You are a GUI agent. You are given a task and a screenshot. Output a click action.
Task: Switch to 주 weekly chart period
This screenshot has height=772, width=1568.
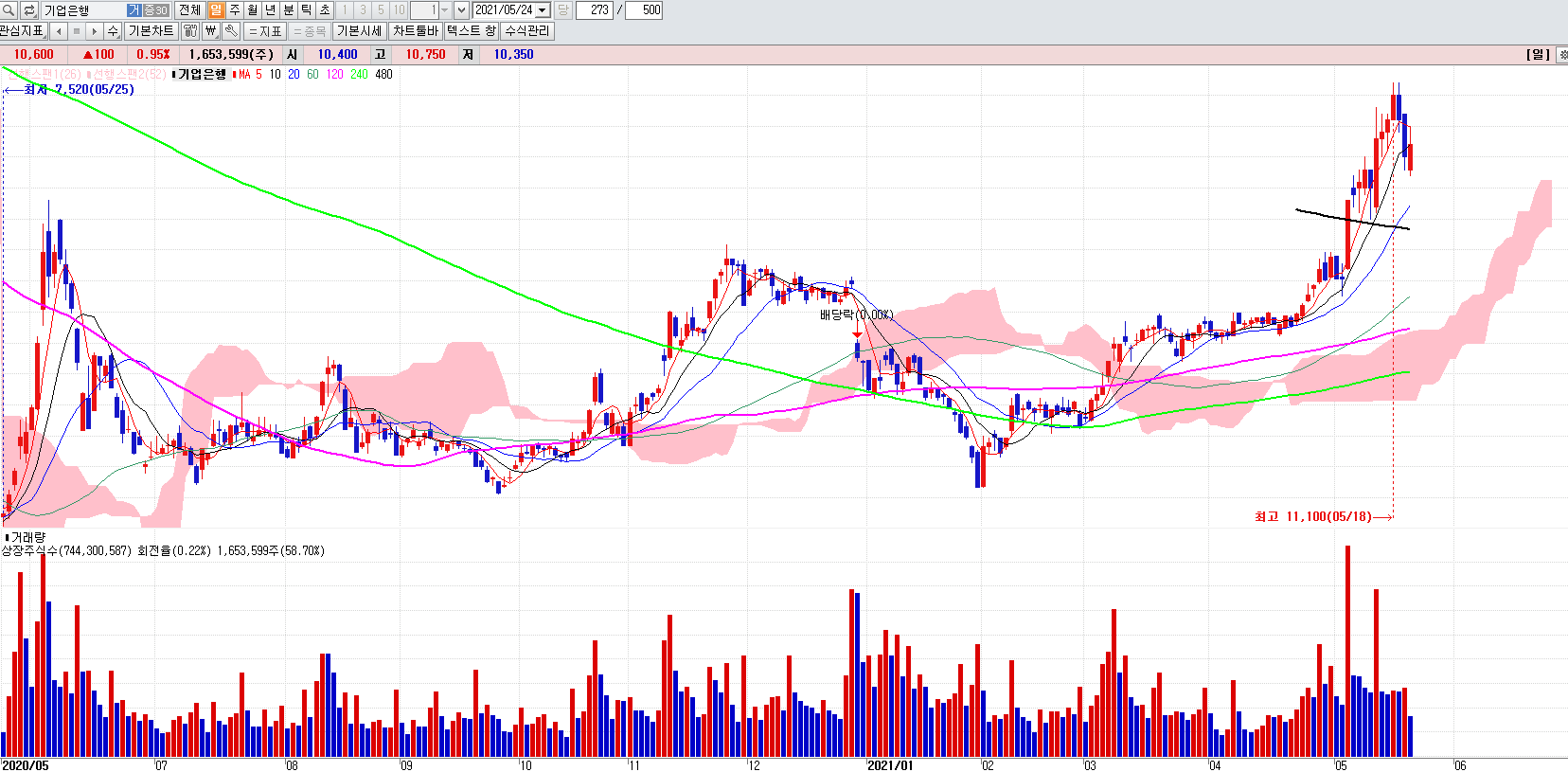234,10
